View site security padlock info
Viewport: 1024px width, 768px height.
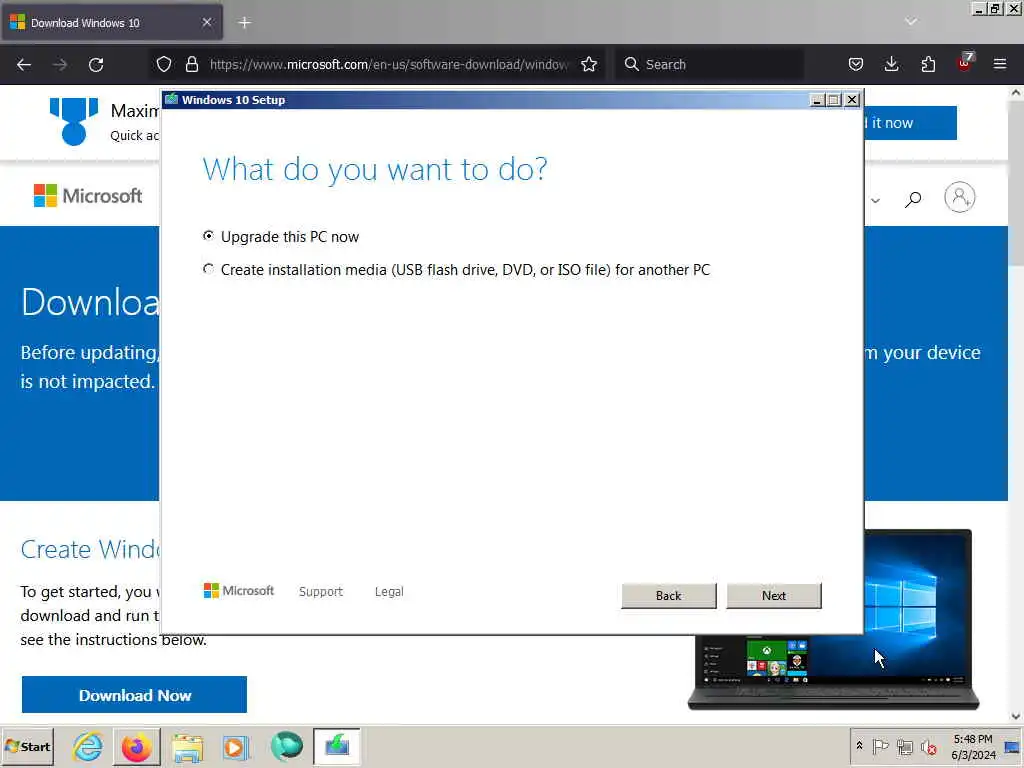tap(192, 64)
